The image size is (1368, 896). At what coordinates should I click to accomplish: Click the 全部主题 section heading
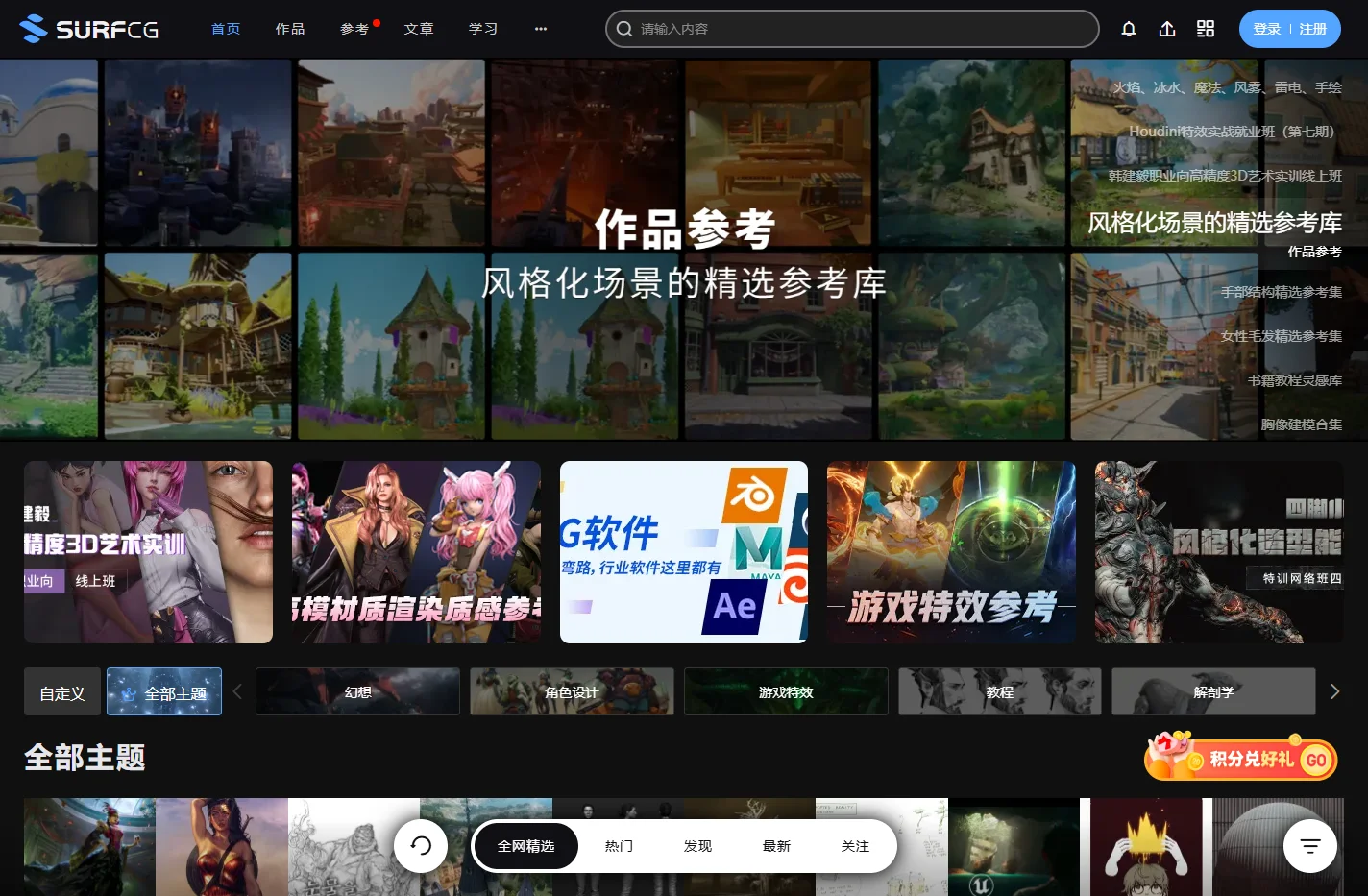coord(85,758)
